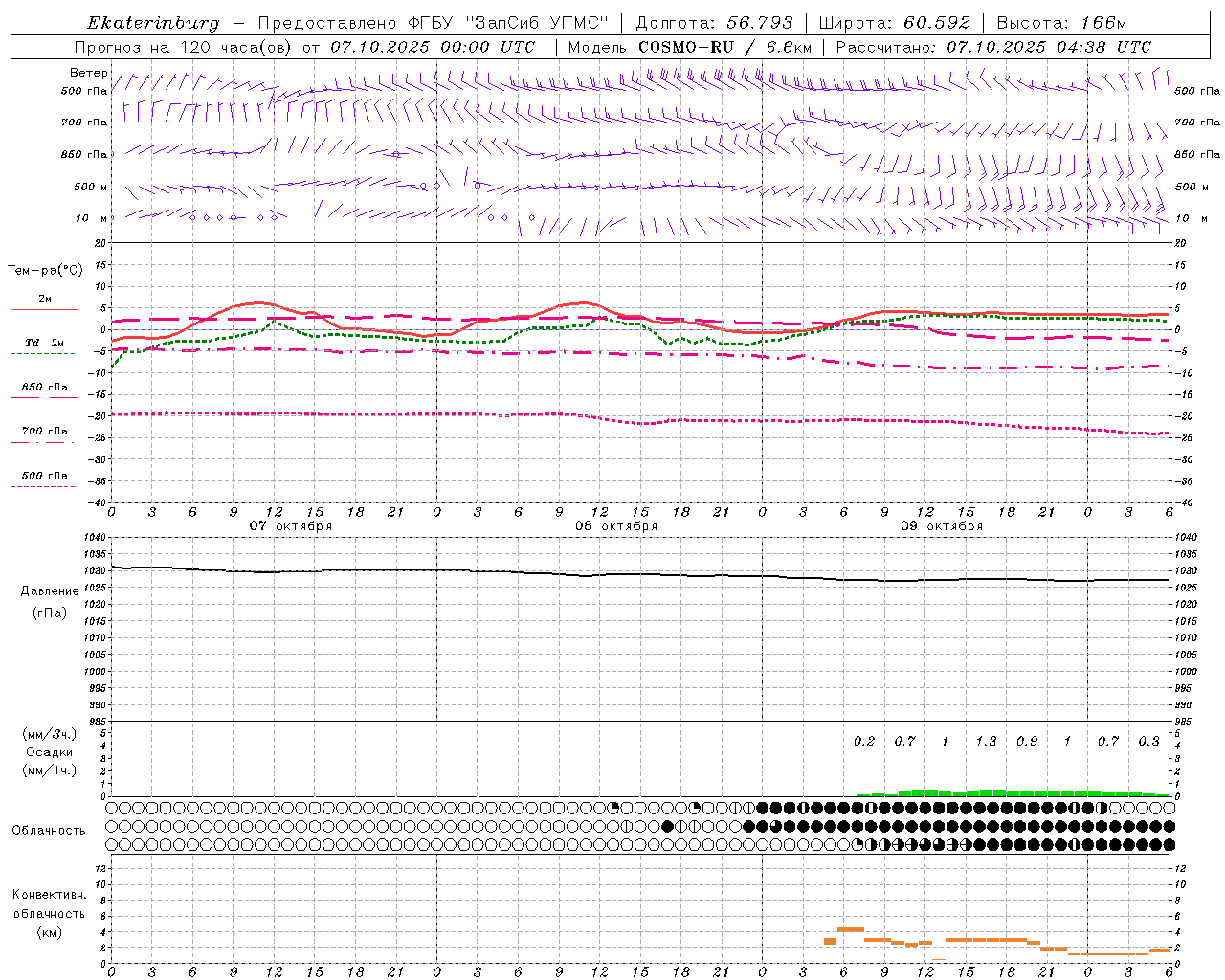Click the Ветер wind panel label

[89, 73]
